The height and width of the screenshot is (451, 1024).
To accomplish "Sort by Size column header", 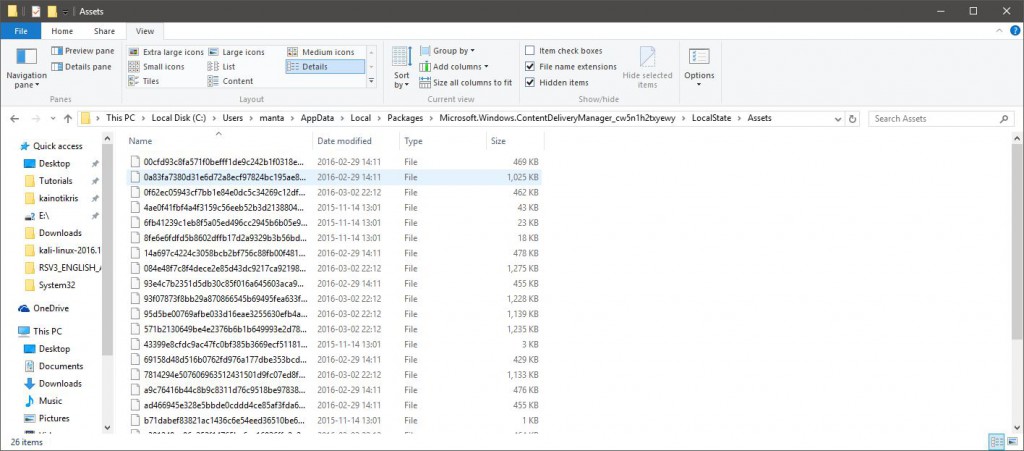I will tap(515, 141).
